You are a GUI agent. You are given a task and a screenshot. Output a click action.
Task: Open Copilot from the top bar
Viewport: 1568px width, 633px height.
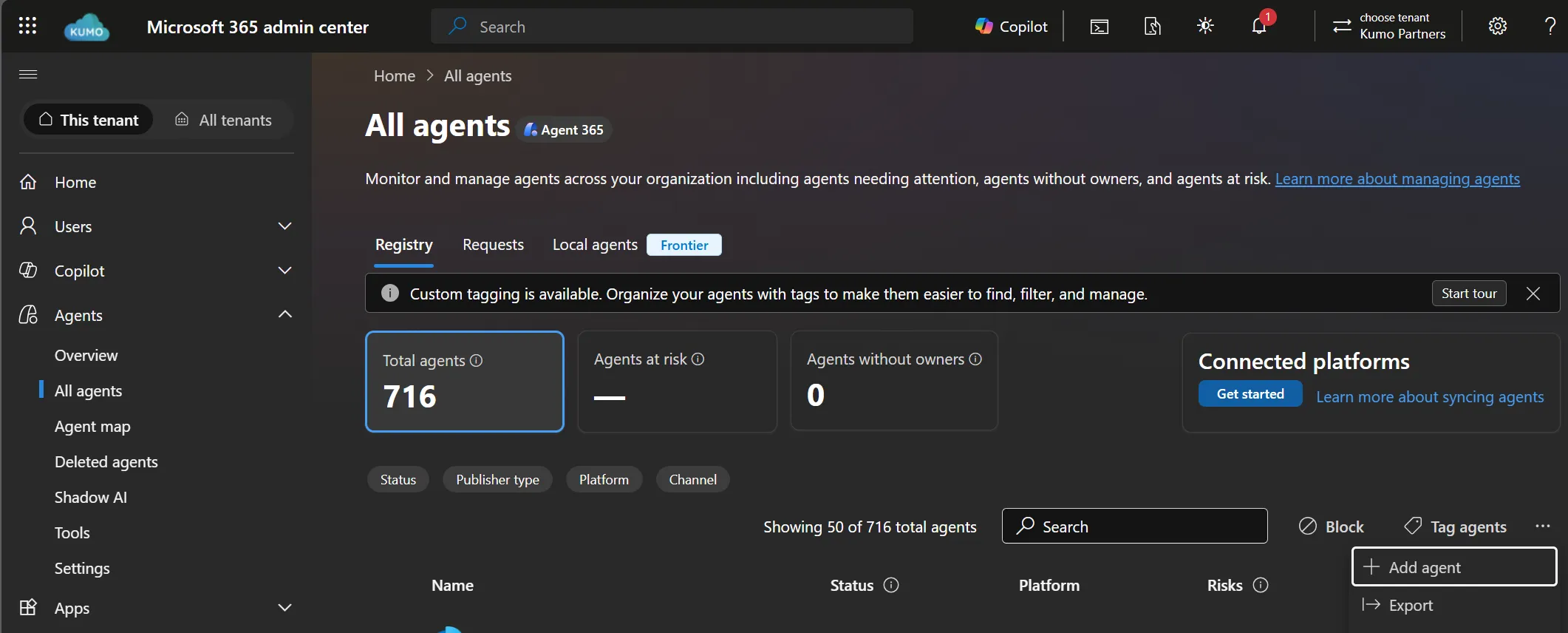1011,27
